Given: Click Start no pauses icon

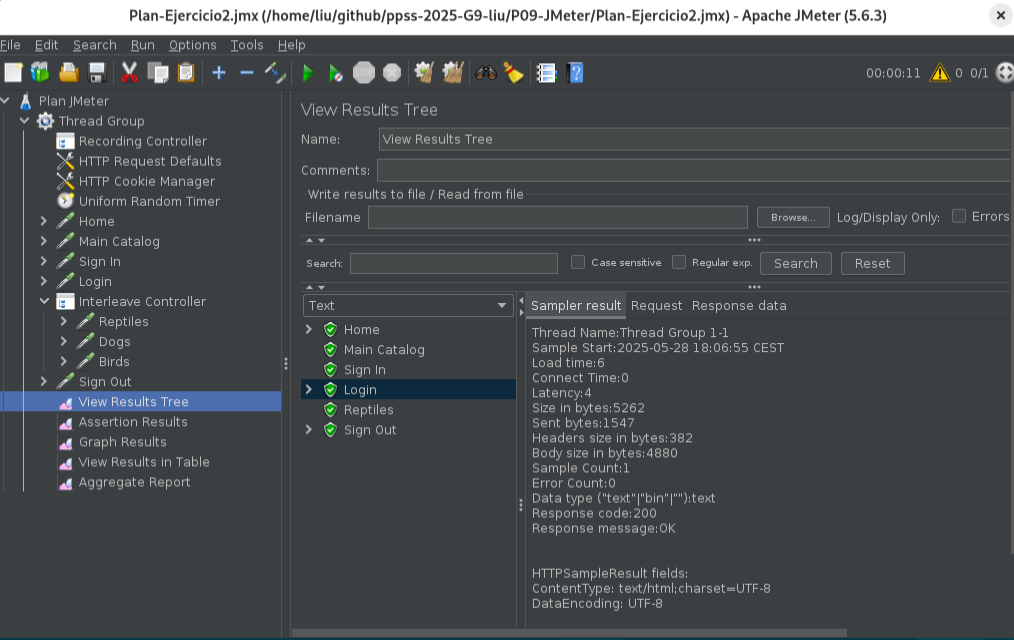Looking at the screenshot, I should point(336,73).
